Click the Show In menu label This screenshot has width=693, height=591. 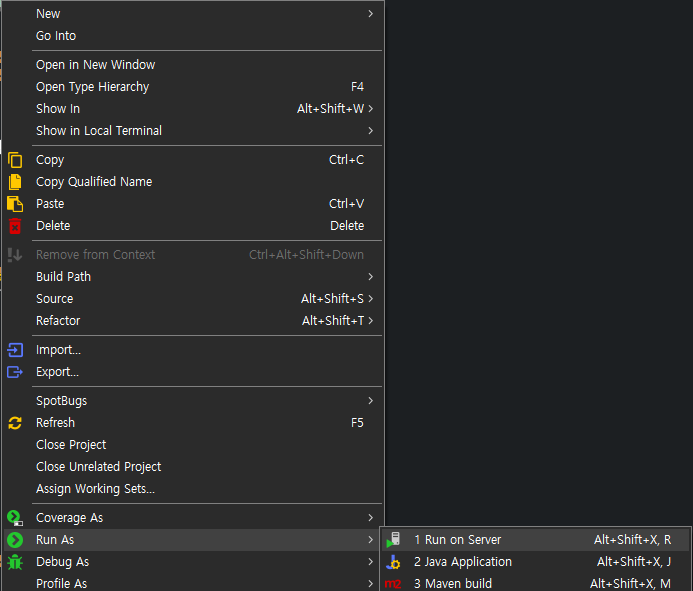[58, 109]
